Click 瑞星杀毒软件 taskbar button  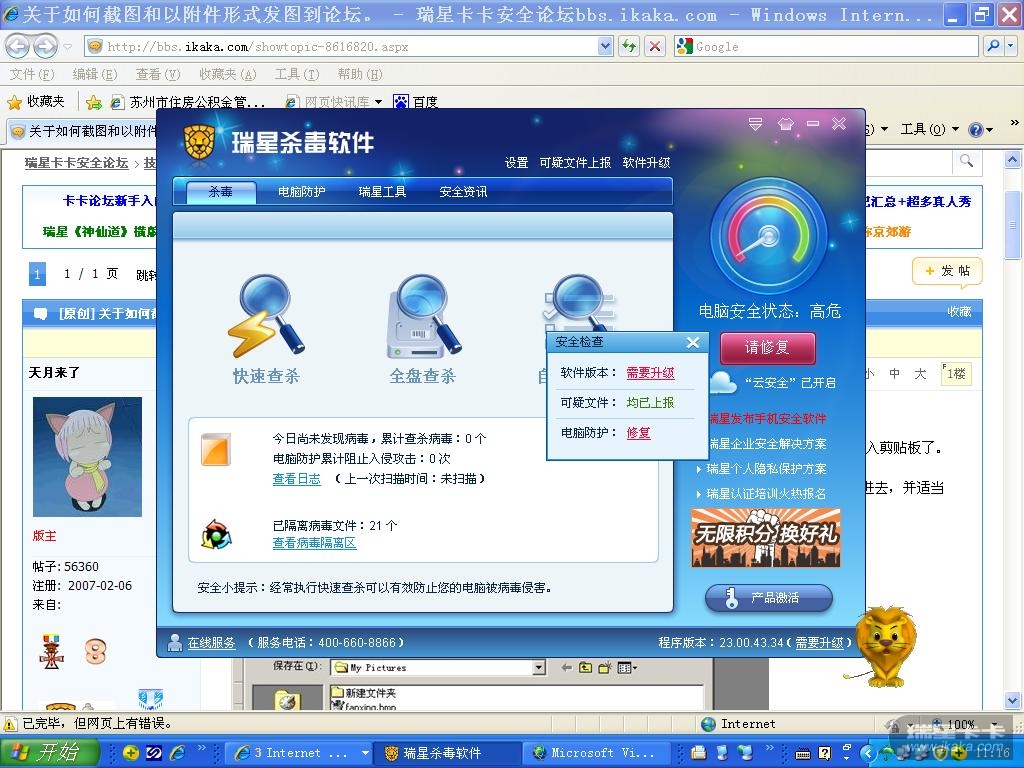click(446, 753)
